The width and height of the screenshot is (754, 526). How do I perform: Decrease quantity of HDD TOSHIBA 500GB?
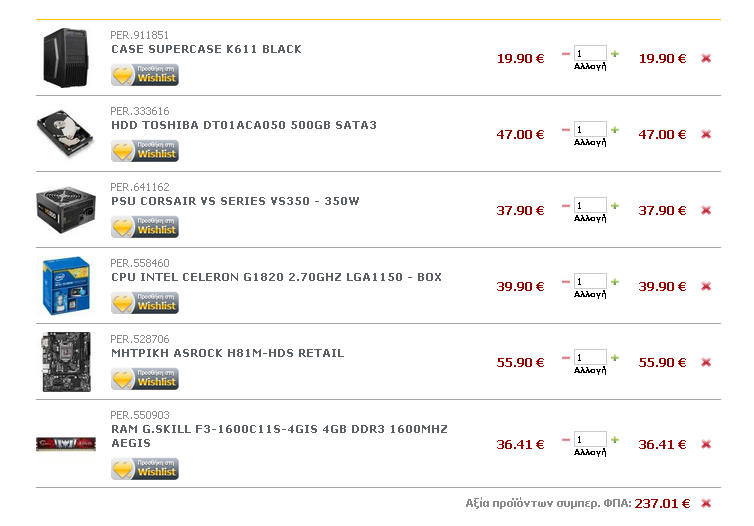(566, 130)
